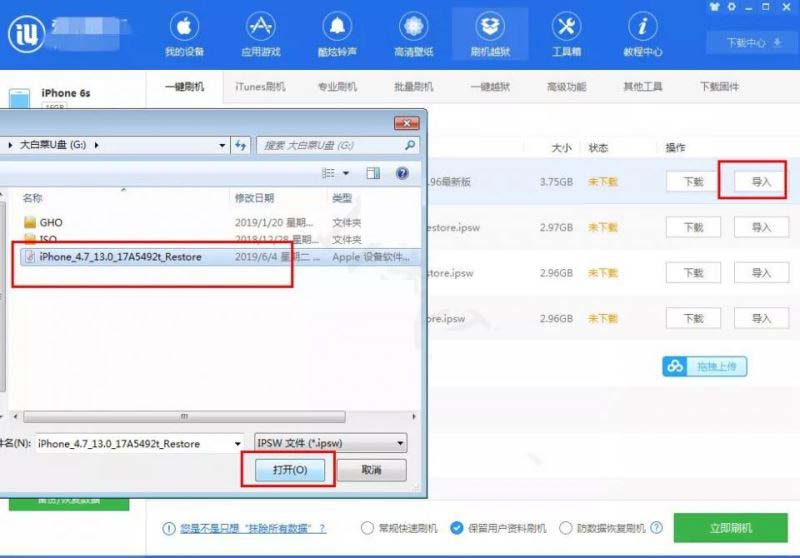
Task: Open 应用游戏 app store section
Action: 261,35
